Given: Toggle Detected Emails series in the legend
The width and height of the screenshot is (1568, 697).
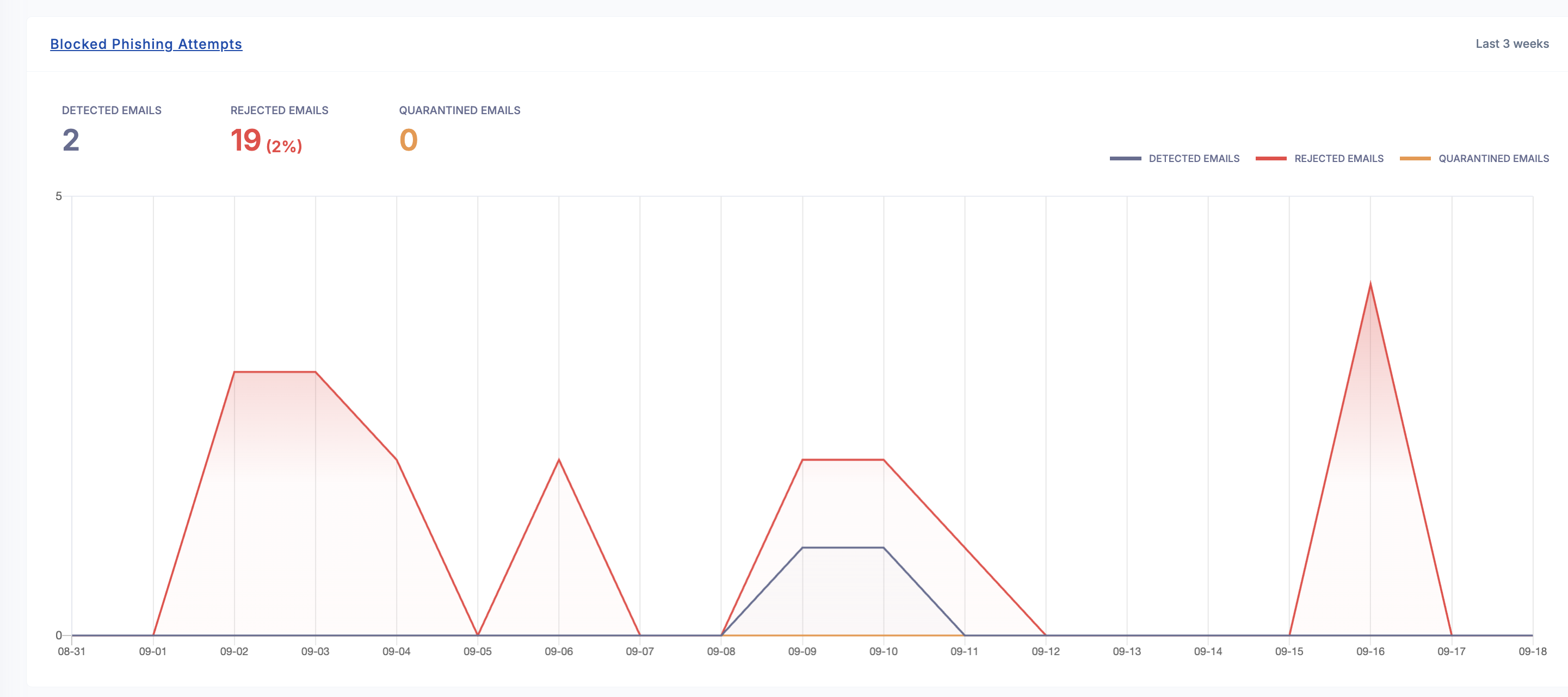Looking at the screenshot, I should tap(1193, 159).
